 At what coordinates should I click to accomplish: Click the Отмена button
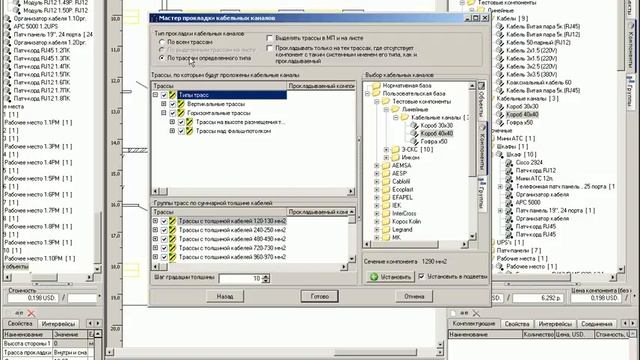point(414,296)
